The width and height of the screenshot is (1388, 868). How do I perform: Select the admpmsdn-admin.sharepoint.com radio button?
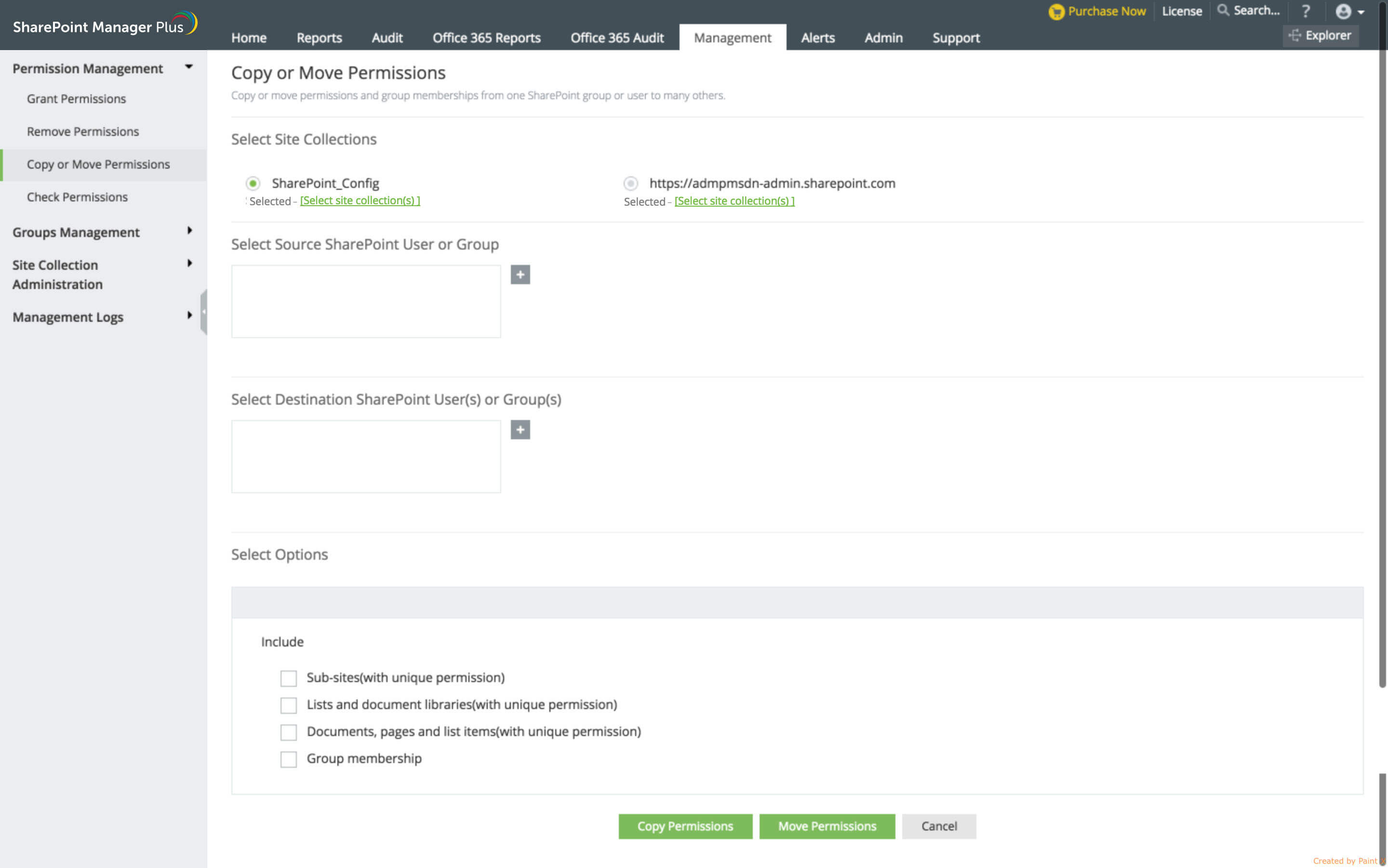630,183
